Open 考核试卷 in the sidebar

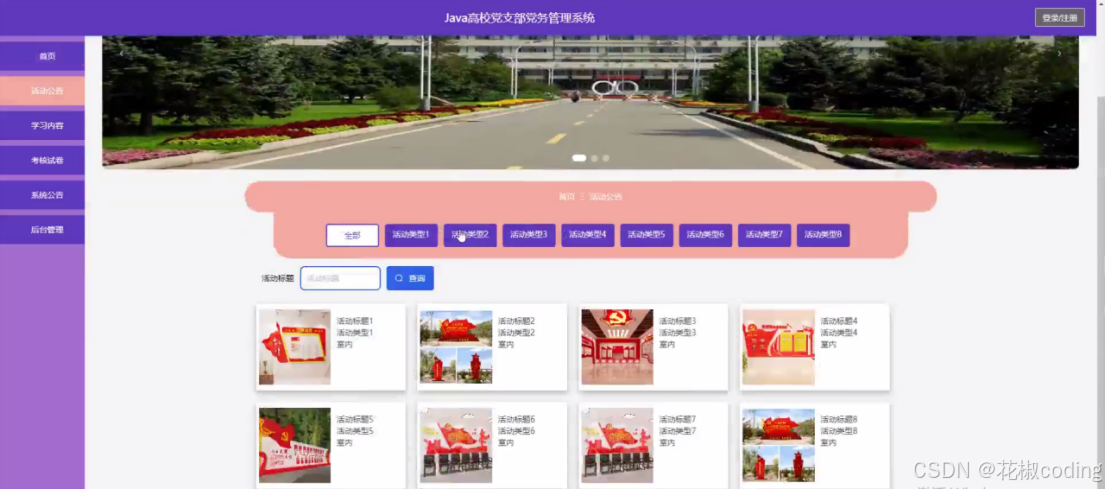(x=42, y=160)
